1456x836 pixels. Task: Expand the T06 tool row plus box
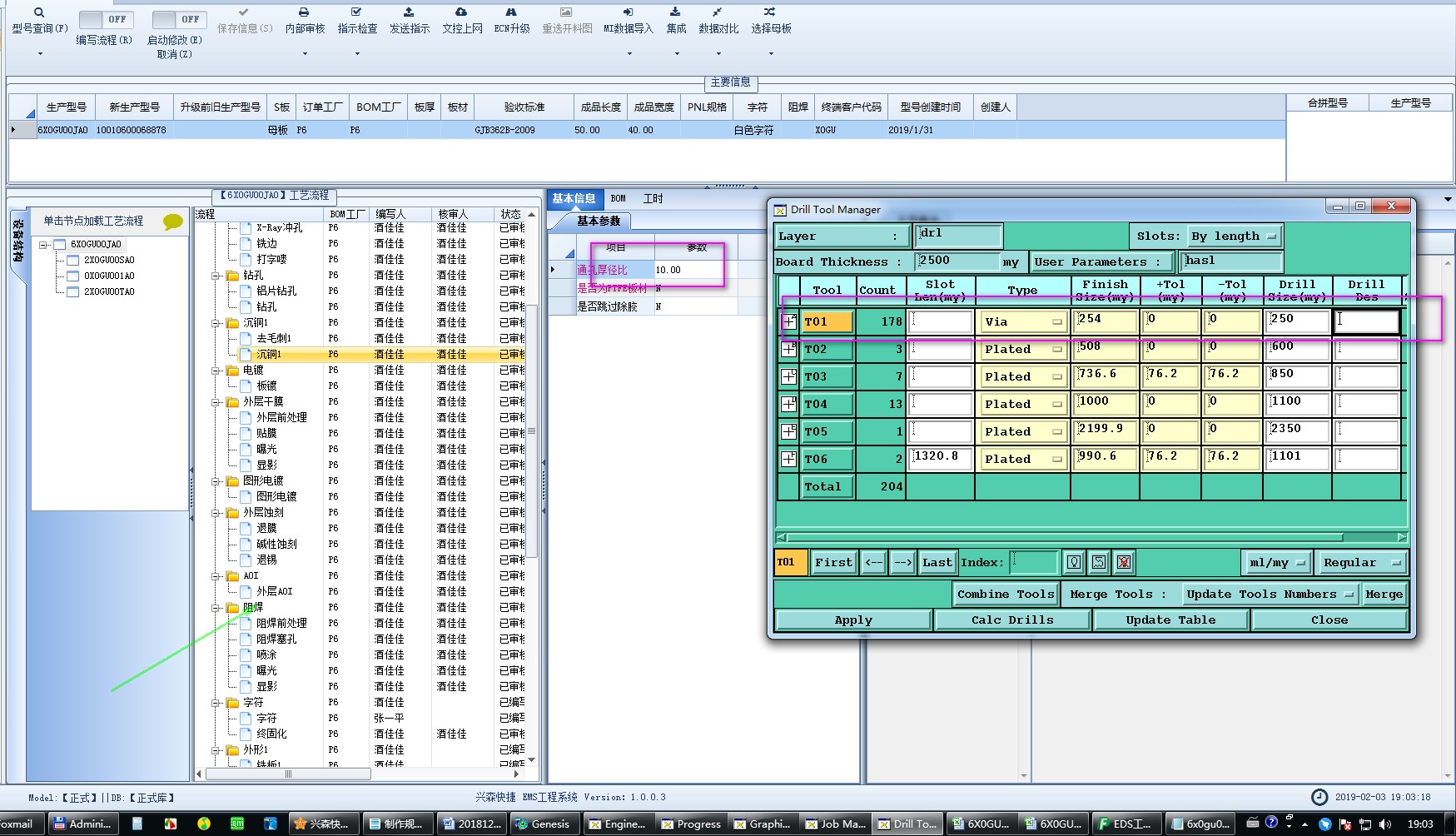point(789,459)
